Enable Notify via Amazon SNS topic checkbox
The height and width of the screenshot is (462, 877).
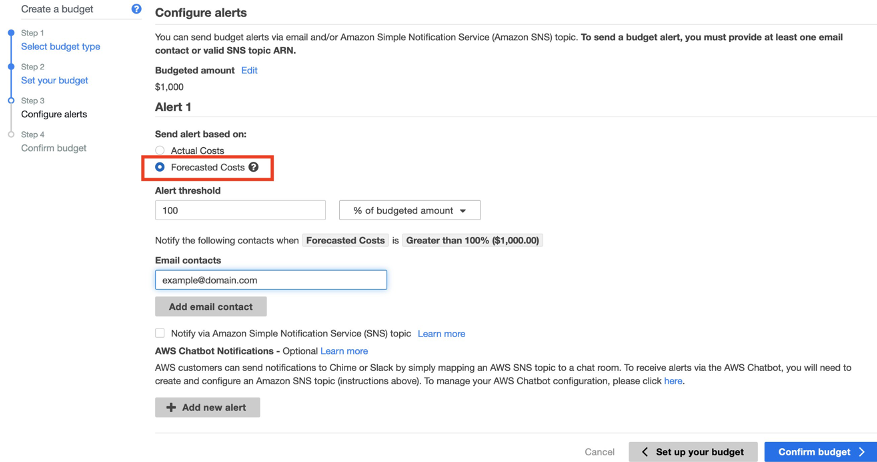pyautogui.click(x=160, y=333)
